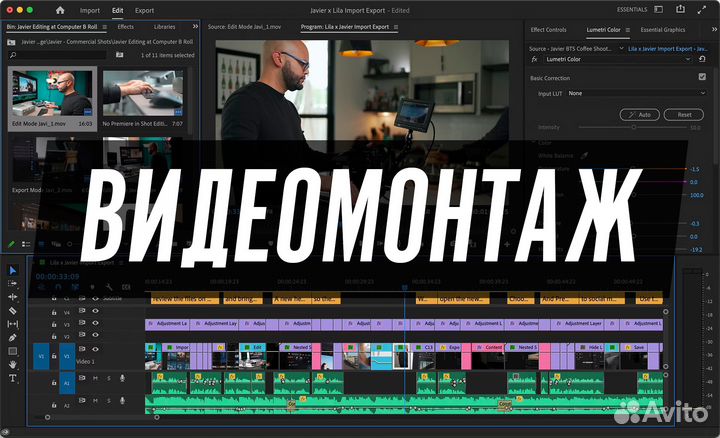Open the Essential Graphics tab
This screenshot has width=720, height=438.
tap(663, 30)
